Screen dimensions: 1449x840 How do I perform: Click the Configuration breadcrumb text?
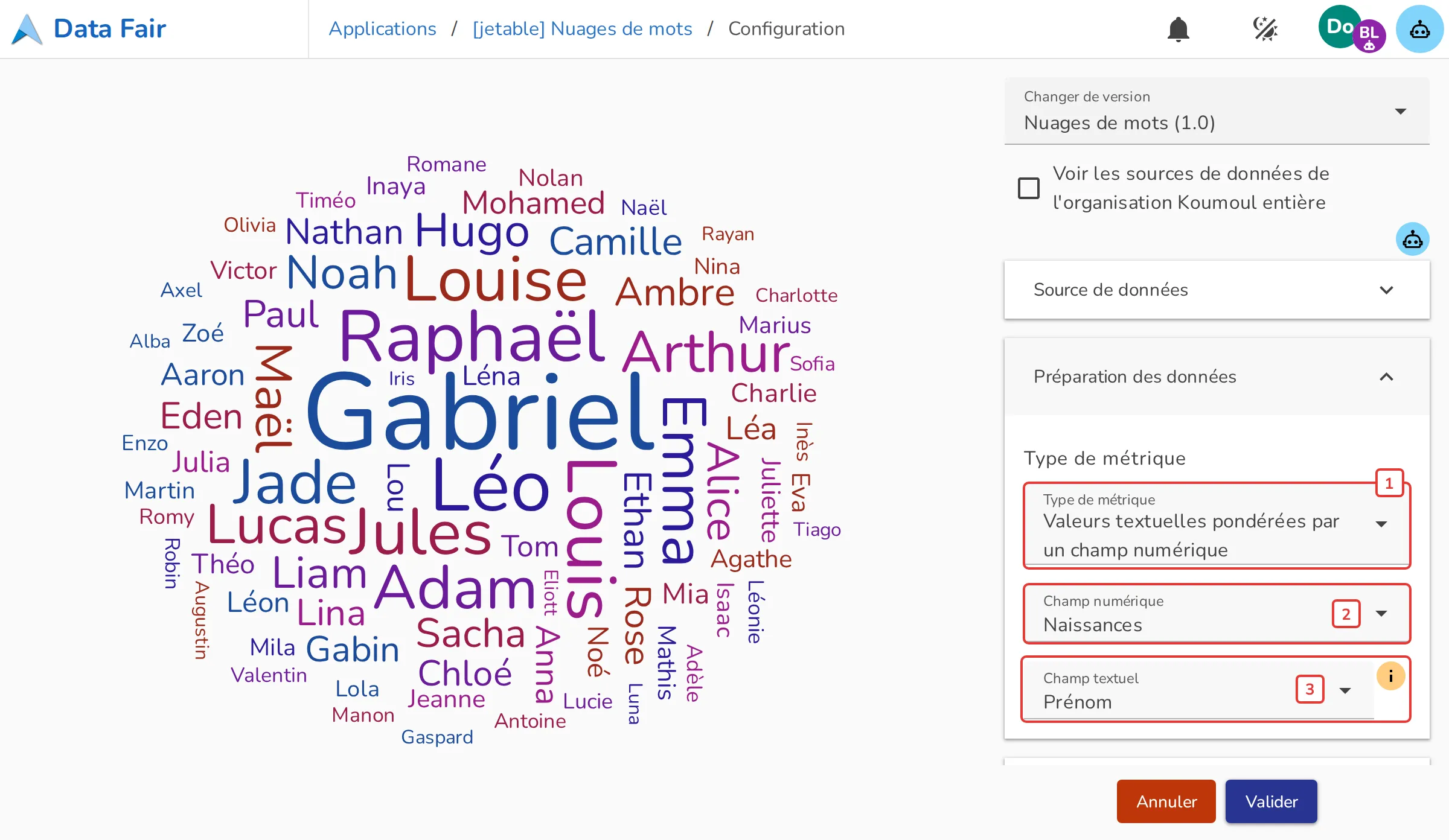[x=786, y=29]
